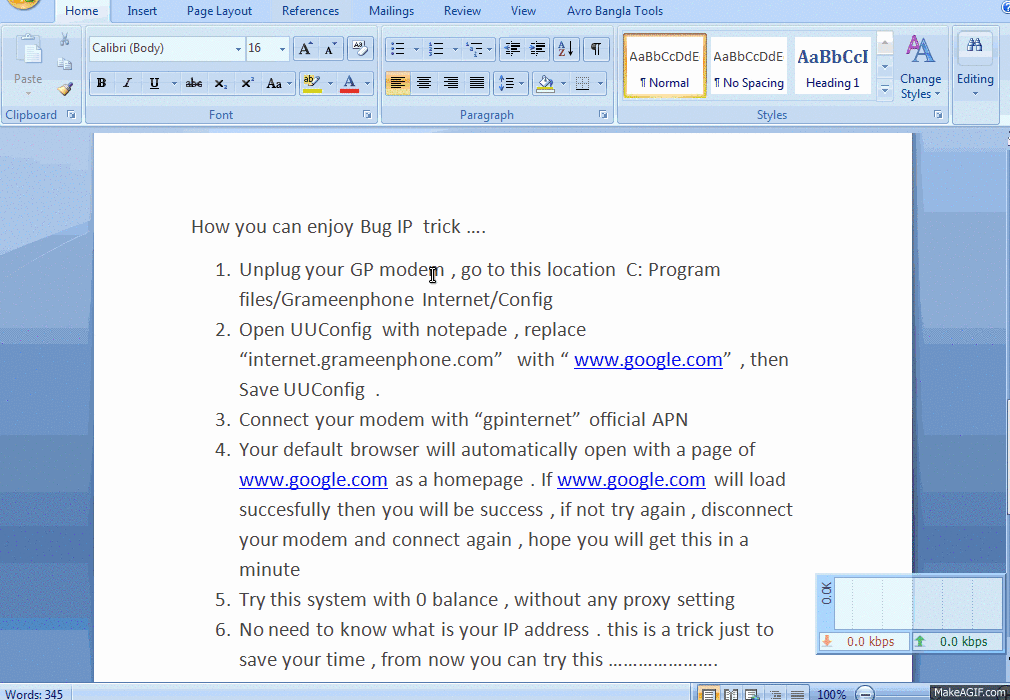Open the Font dialog launcher
This screenshot has width=1010, height=700.
pyautogui.click(x=367, y=115)
